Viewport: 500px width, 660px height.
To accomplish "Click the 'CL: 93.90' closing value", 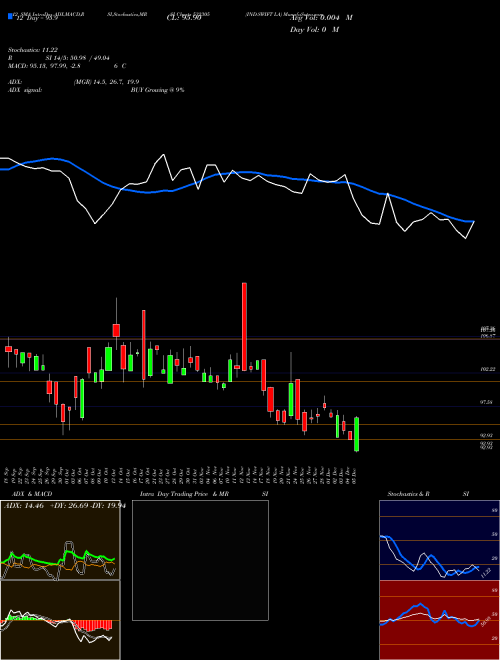I will click(183, 18).
